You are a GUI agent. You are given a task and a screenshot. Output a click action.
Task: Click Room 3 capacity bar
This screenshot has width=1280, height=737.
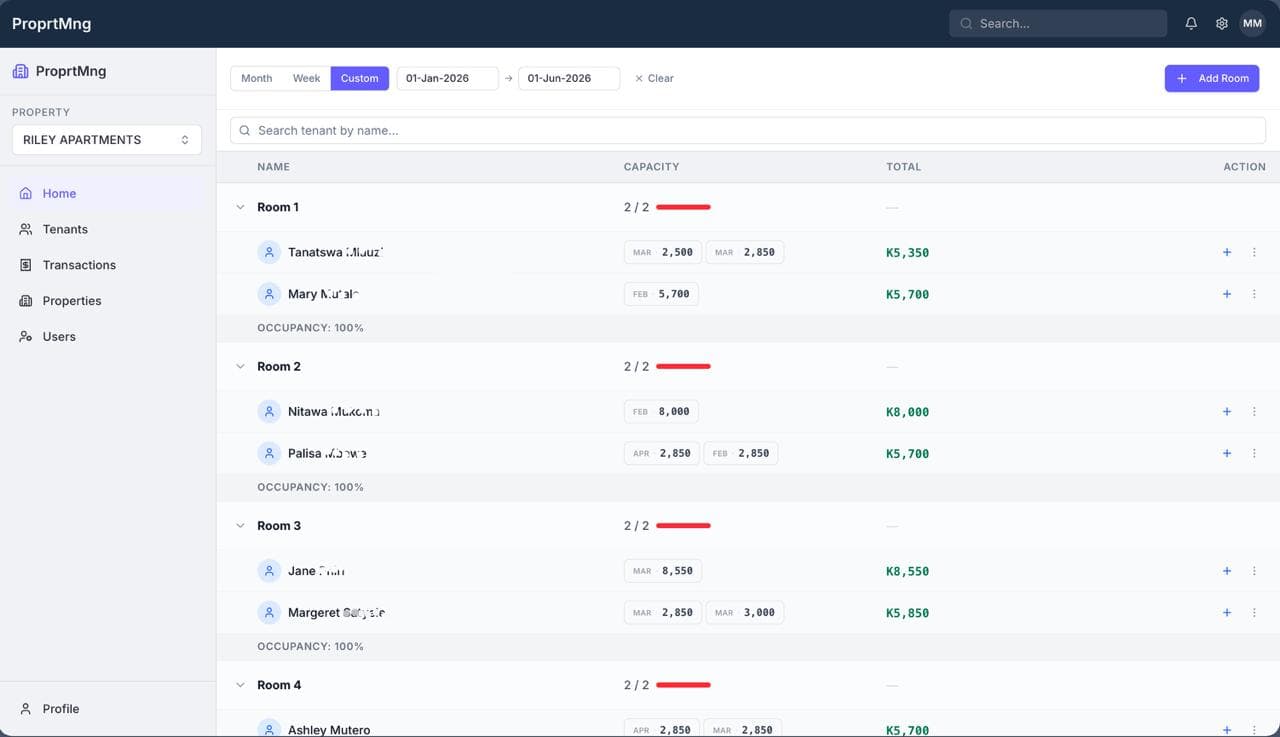pos(683,525)
